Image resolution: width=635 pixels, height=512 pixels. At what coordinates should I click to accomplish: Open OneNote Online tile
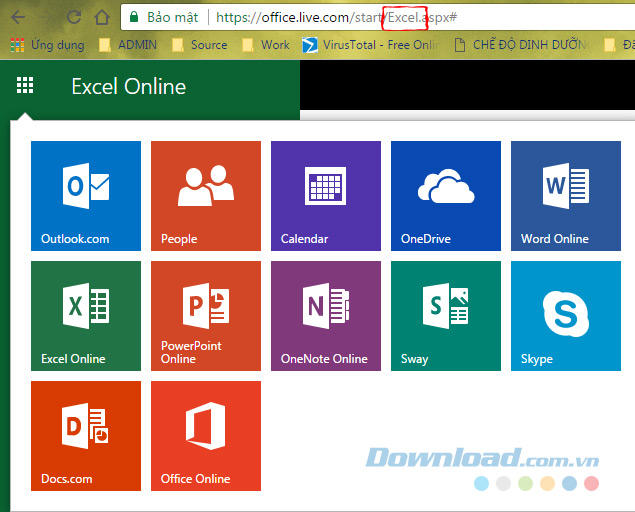pos(325,315)
